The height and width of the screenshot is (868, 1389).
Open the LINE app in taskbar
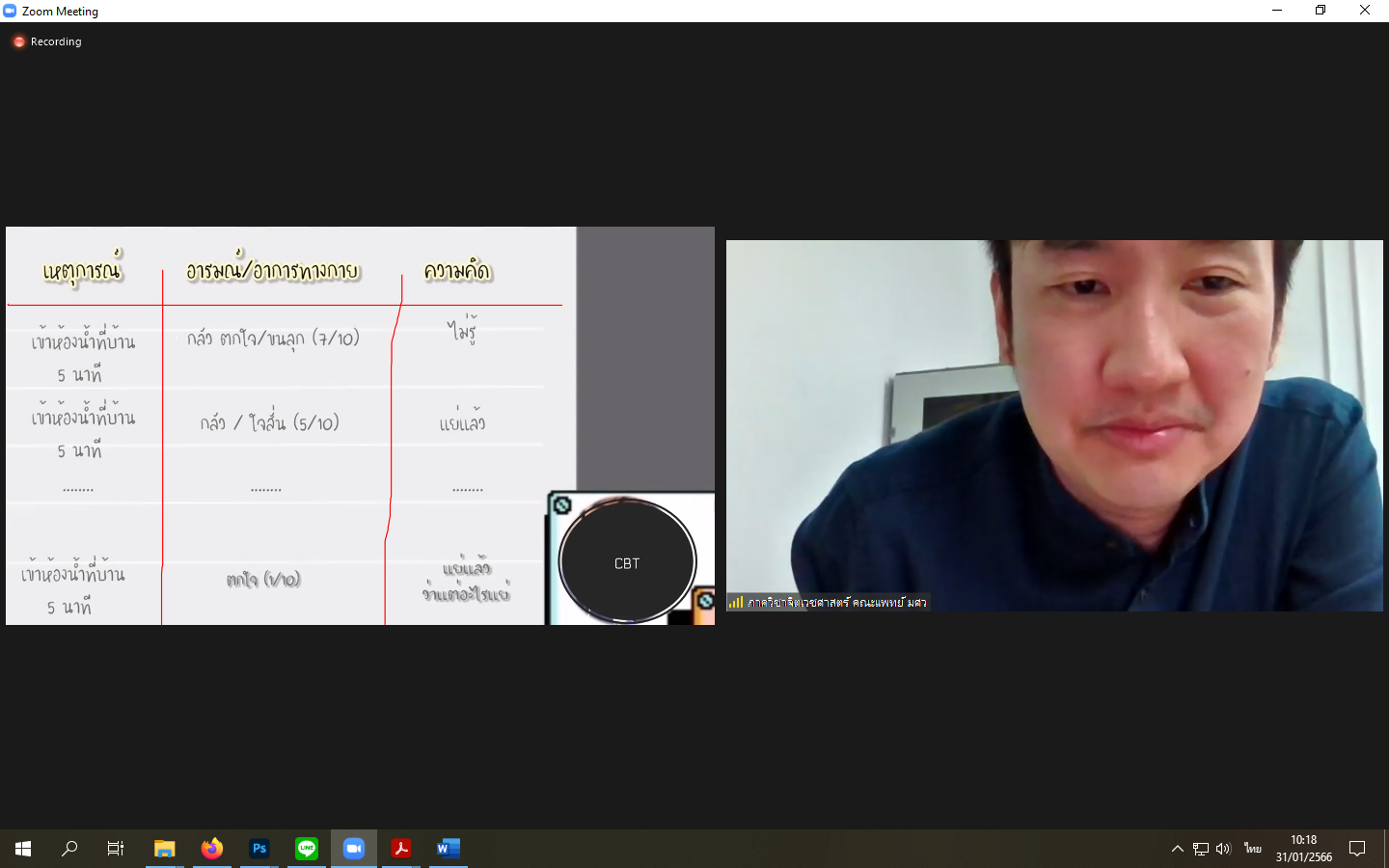307,849
